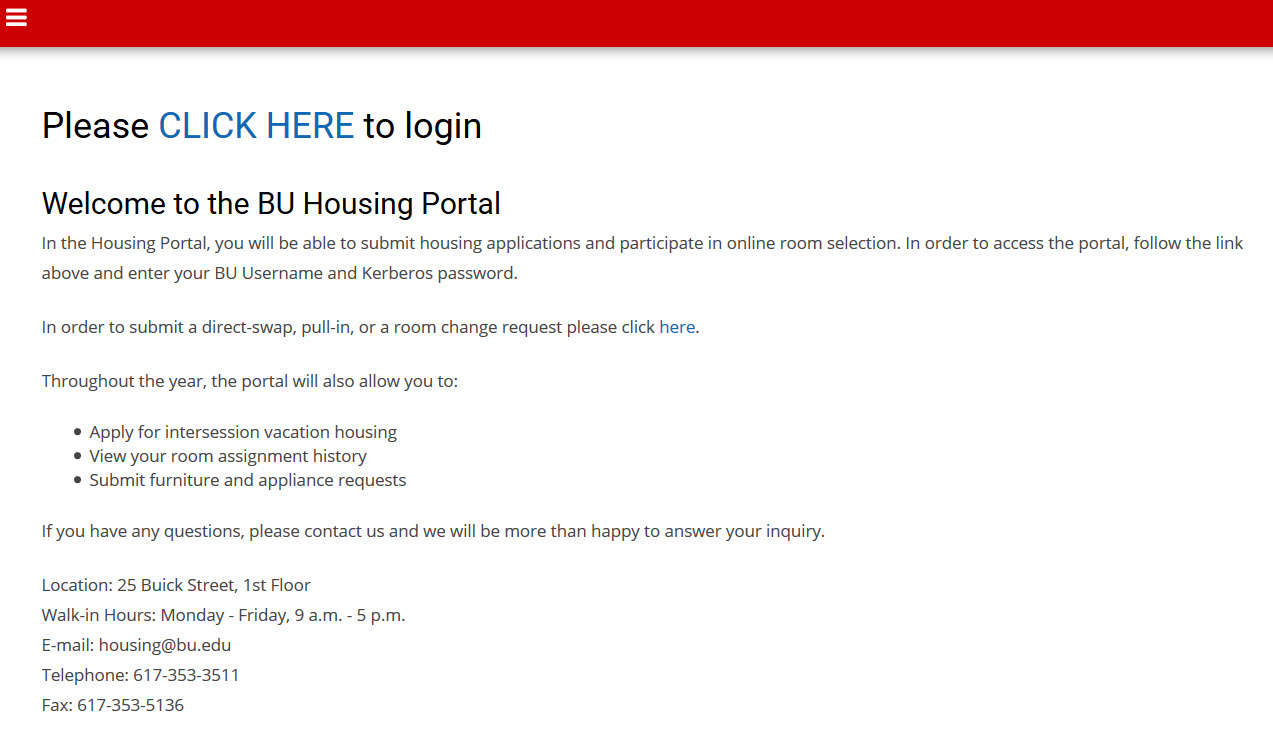Click the 'If you have any questions' sentence
This screenshot has height=738, width=1273.
click(433, 531)
